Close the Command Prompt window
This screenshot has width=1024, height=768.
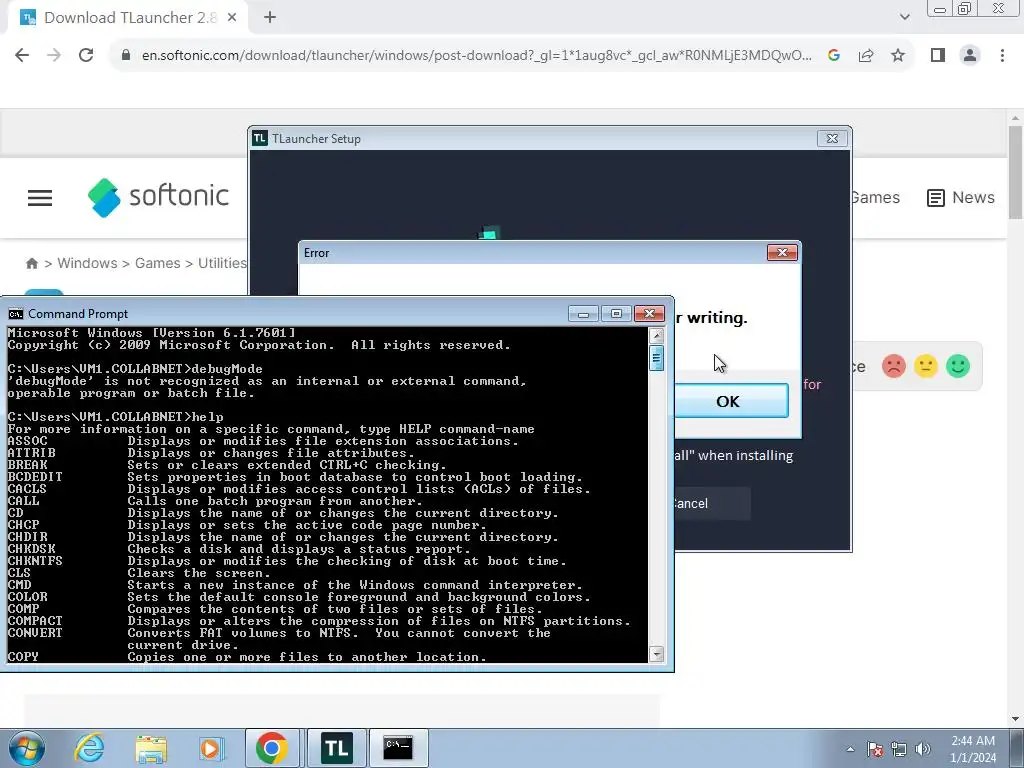coord(649,314)
